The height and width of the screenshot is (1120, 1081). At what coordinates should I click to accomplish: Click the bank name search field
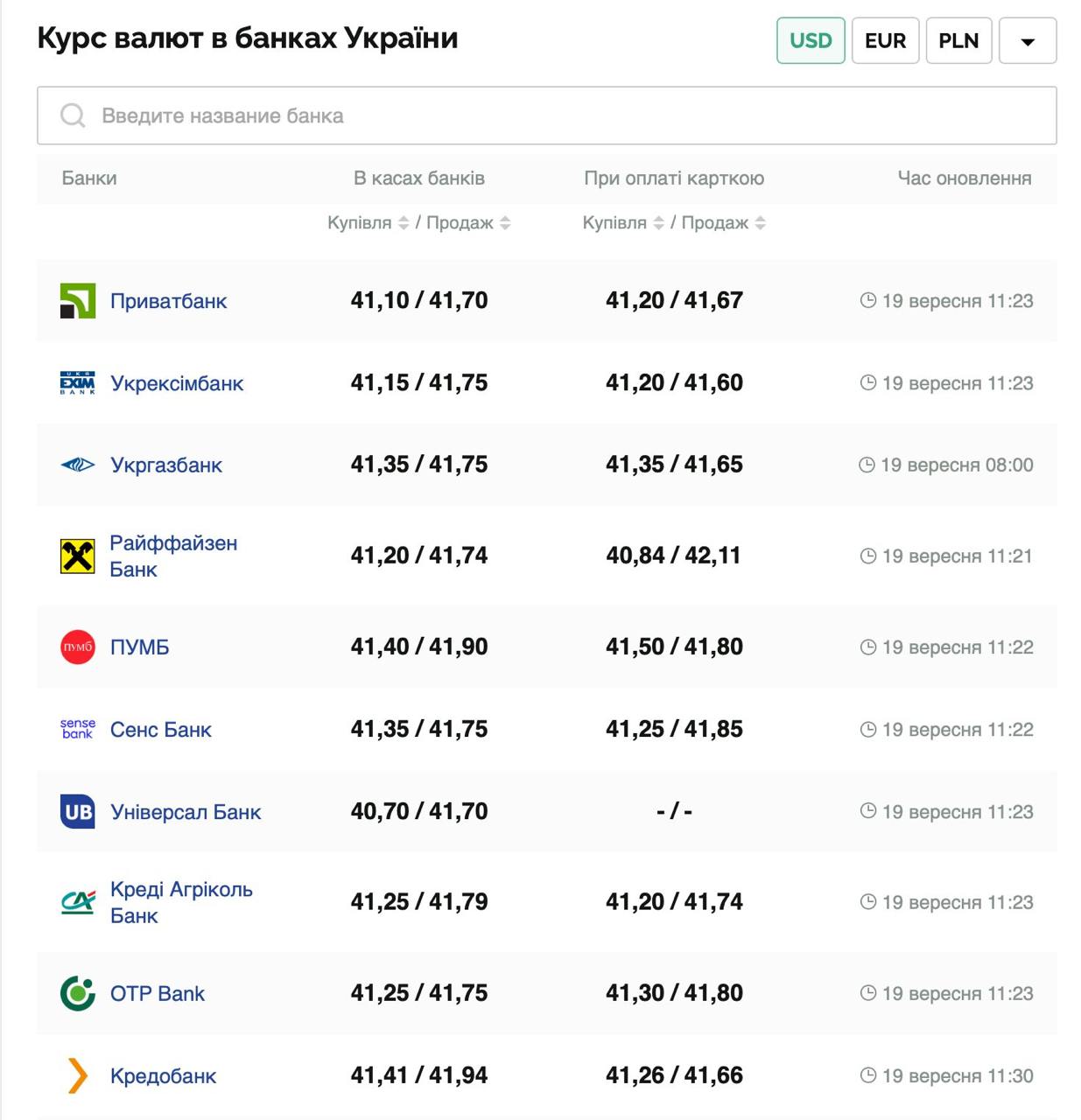click(x=546, y=115)
